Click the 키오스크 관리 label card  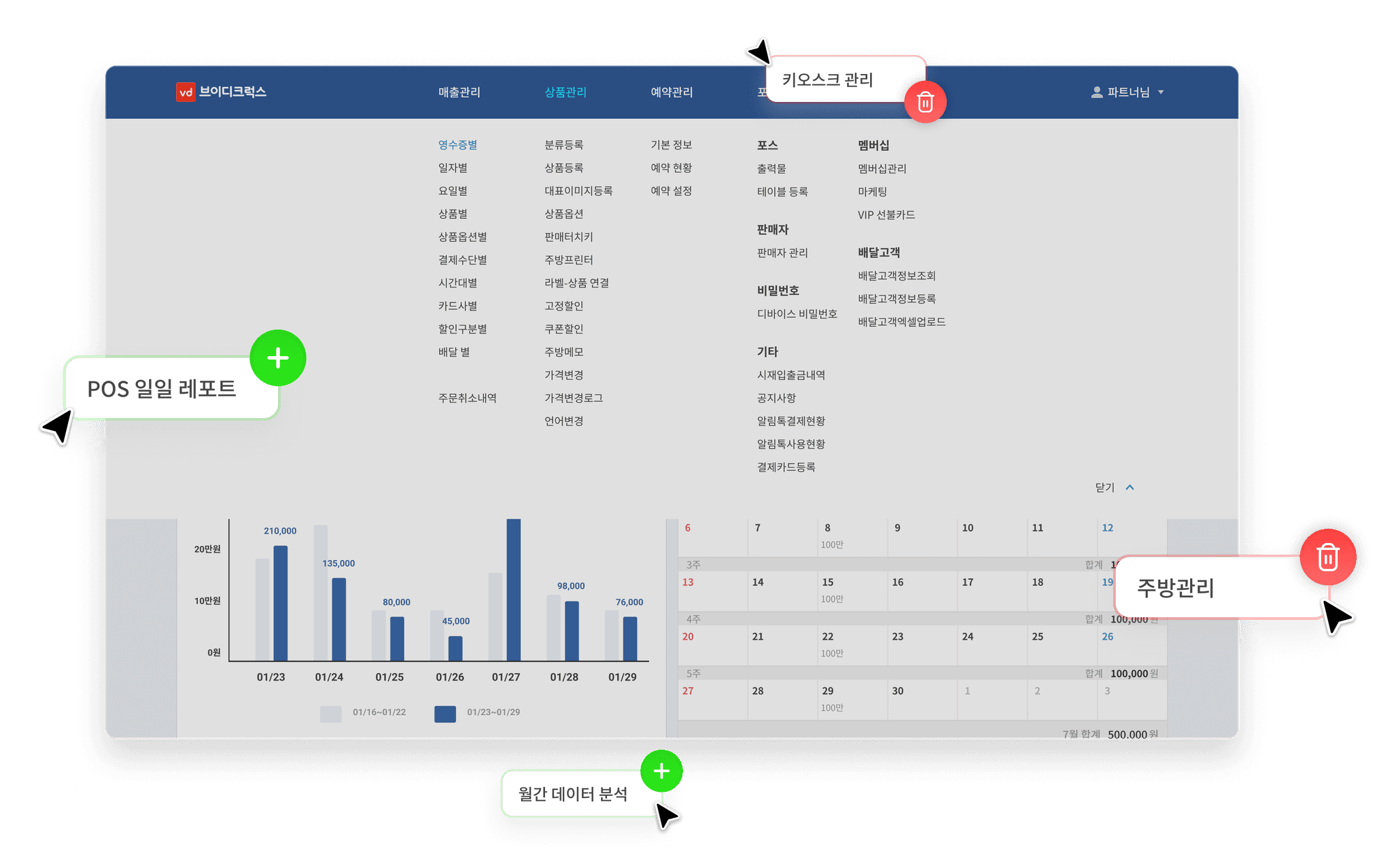(x=827, y=80)
